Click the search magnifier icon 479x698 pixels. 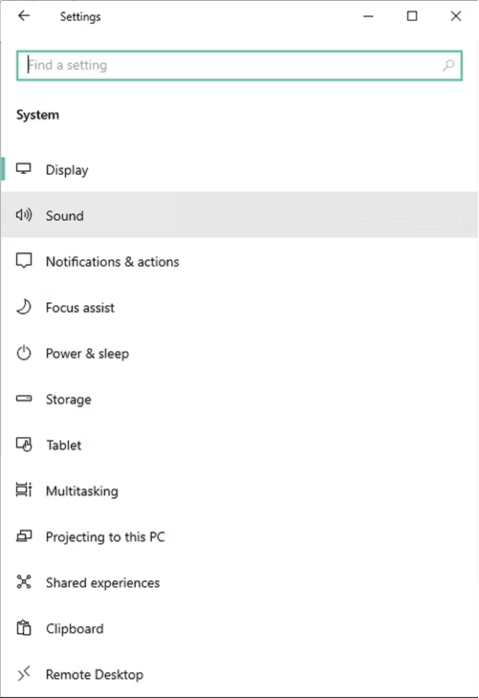(x=448, y=65)
